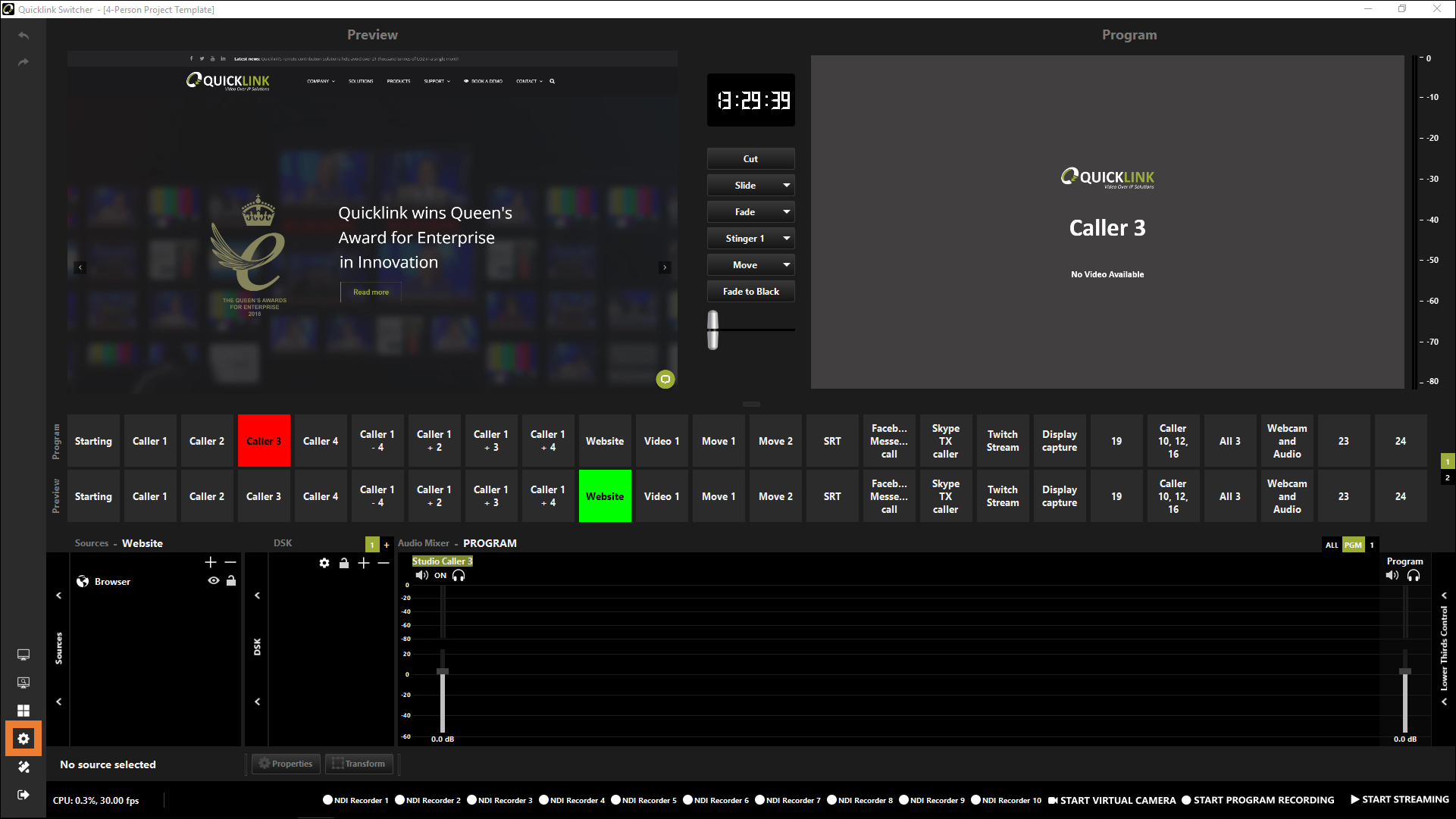Open the Stinger 1 dropdown arrow

click(x=787, y=239)
